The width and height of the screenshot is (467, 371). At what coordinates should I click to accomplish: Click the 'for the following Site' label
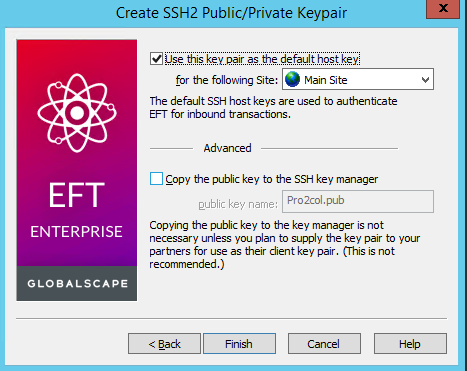coord(227,80)
